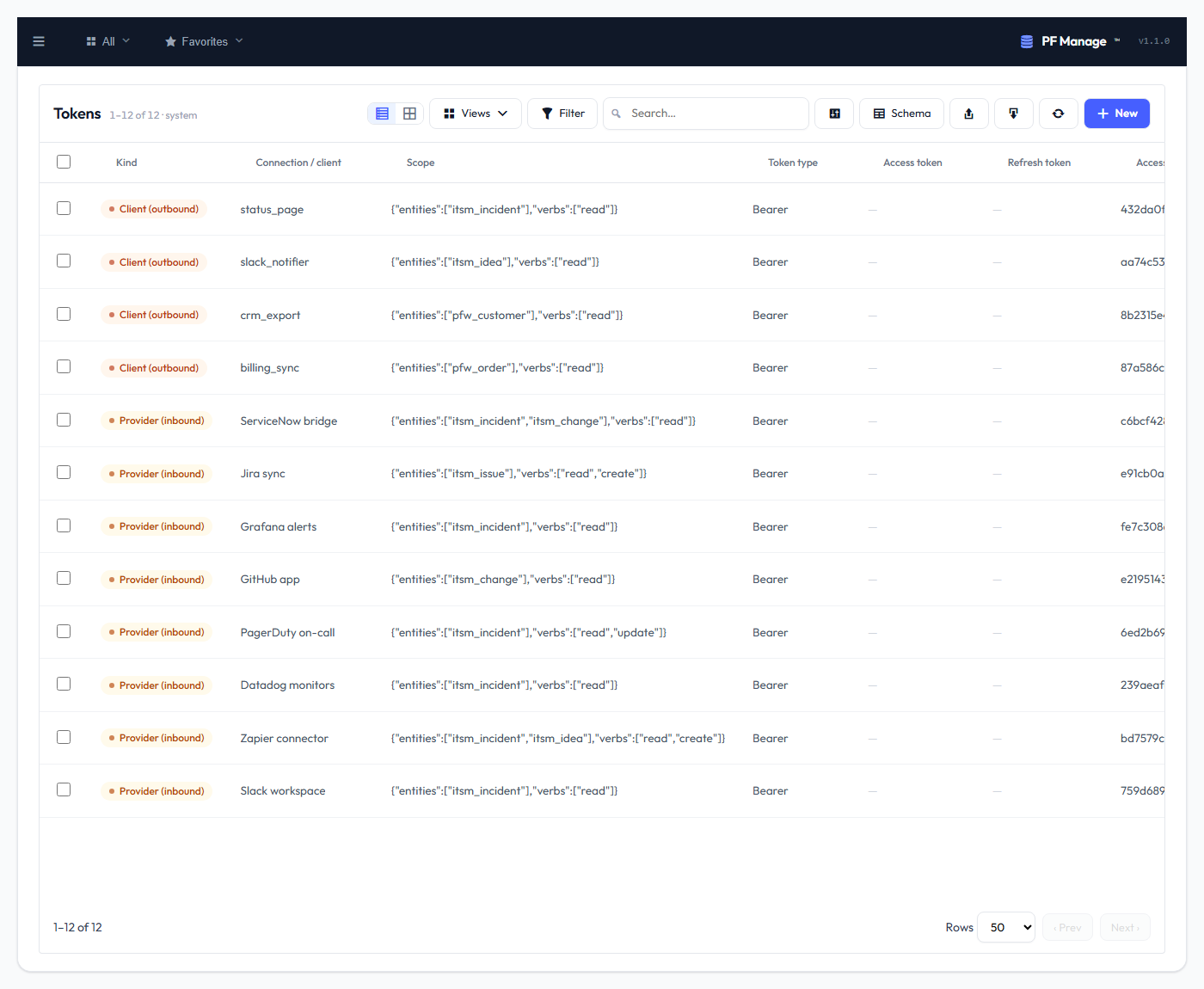Sort by the Kind column header
This screenshot has width=1204, height=989.
pyautogui.click(x=126, y=163)
